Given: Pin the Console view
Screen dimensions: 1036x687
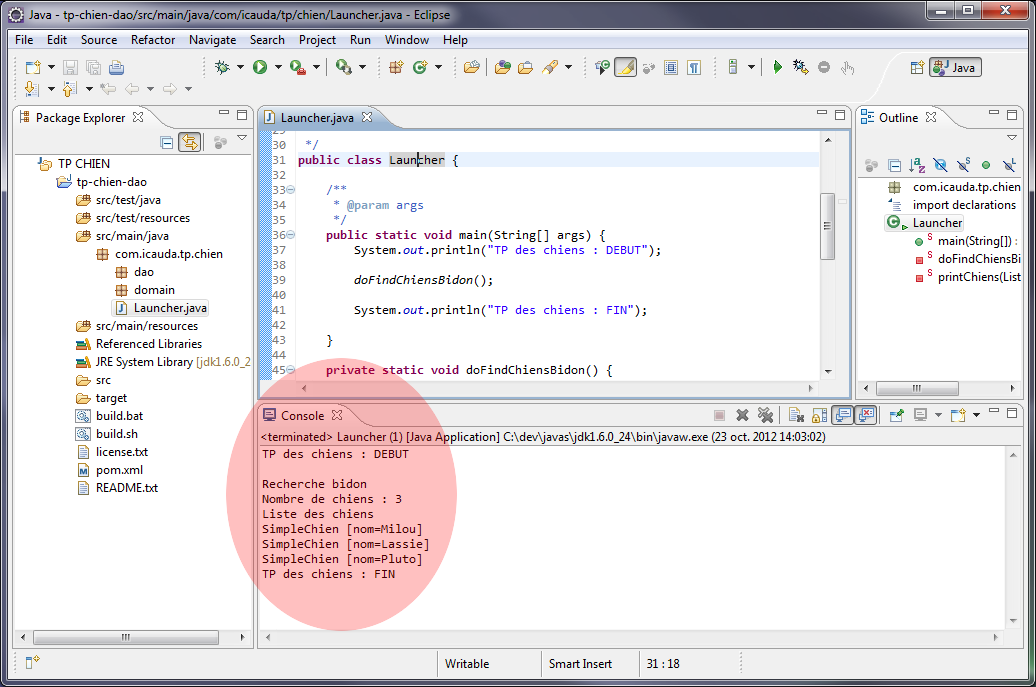Looking at the screenshot, I should (897, 415).
